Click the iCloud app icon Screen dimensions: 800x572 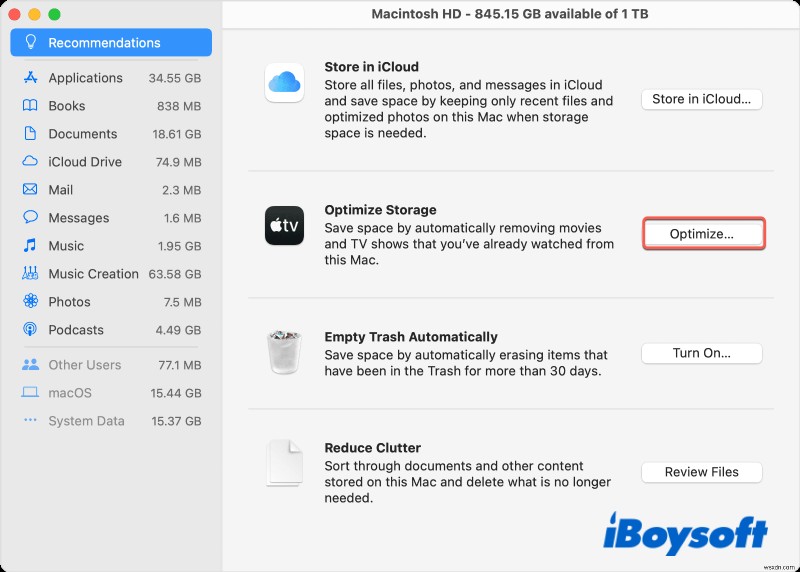click(284, 83)
